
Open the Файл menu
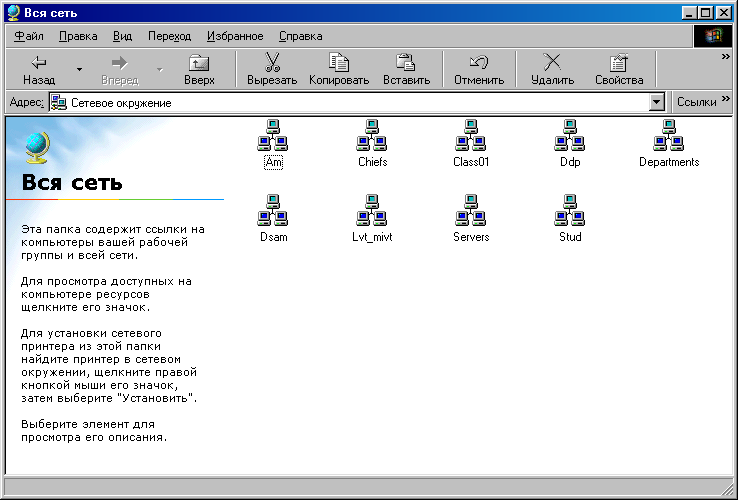click(29, 36)
